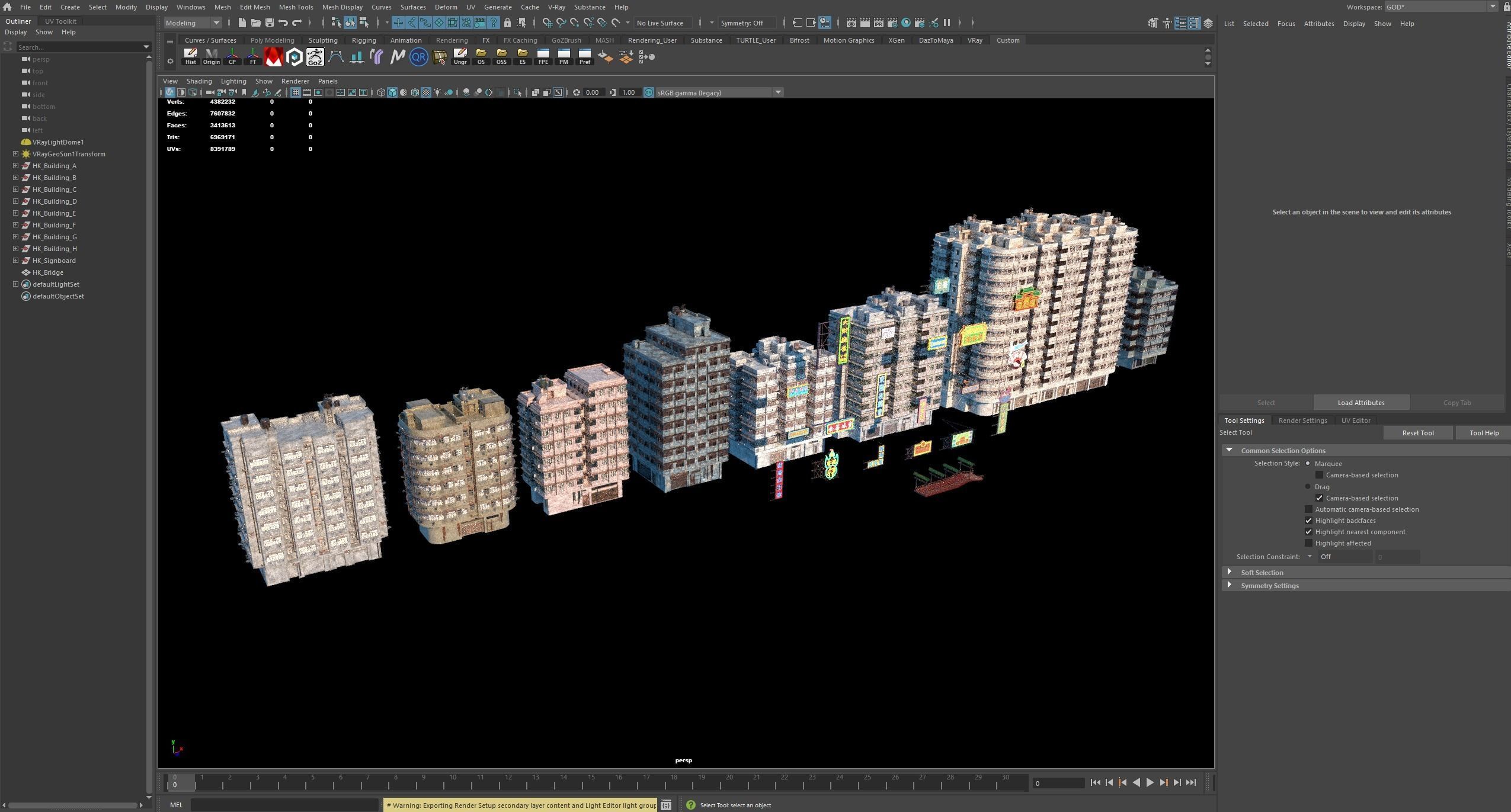
Task: Toggle the color management view transform button
Action: [648, 92]
